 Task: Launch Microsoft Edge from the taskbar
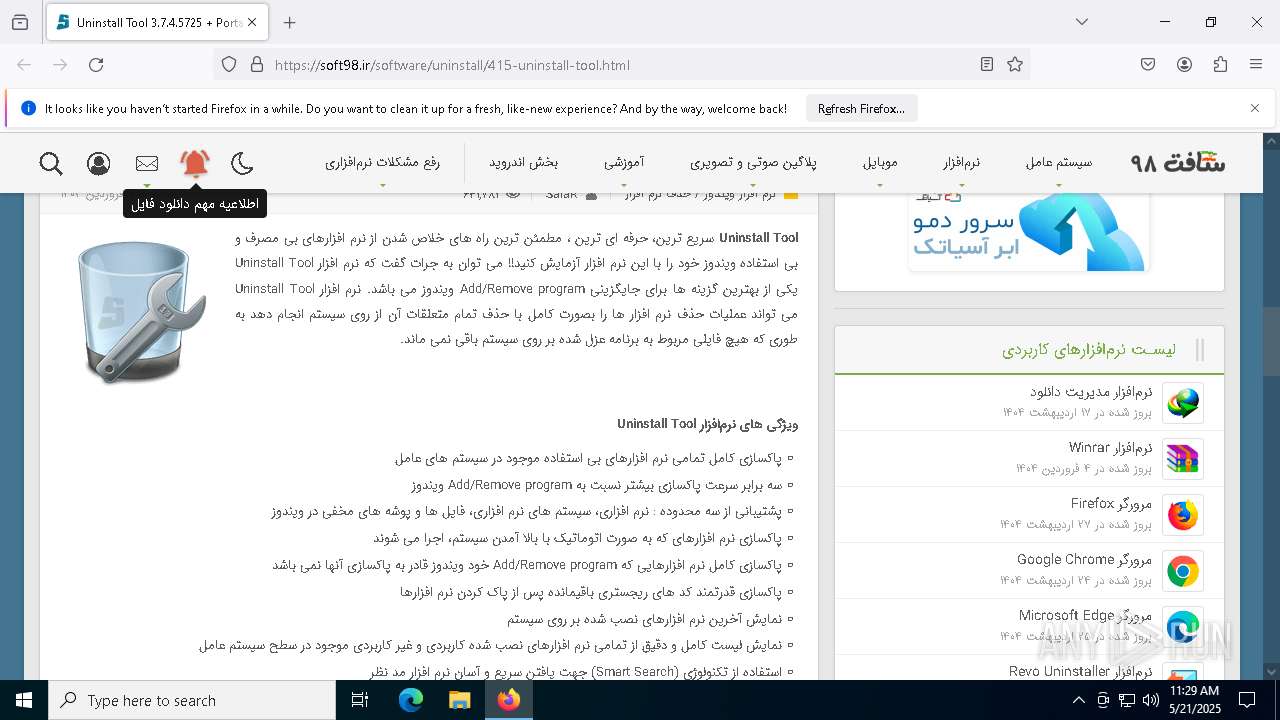click(x=411, y=700)
